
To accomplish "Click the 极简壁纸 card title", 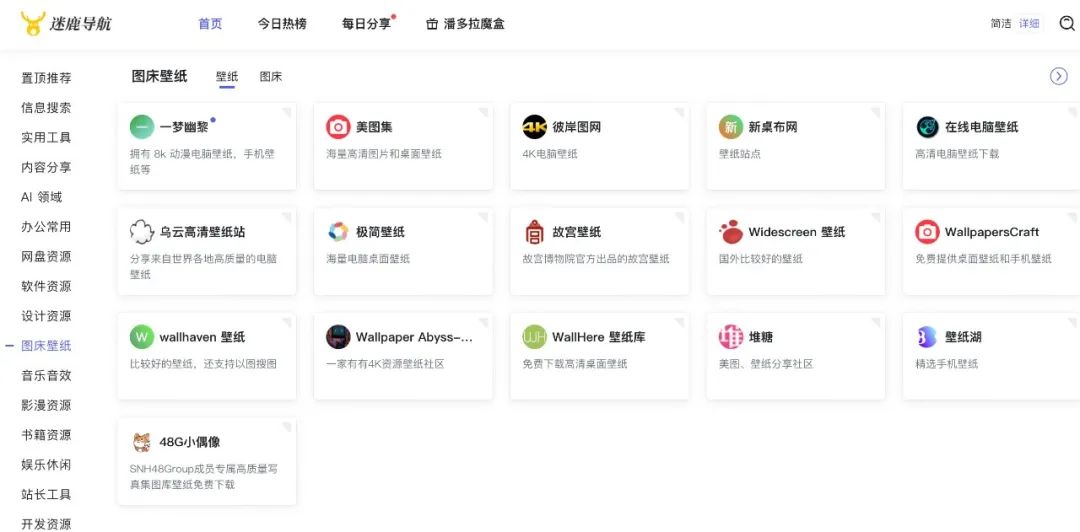I will 380,232.
